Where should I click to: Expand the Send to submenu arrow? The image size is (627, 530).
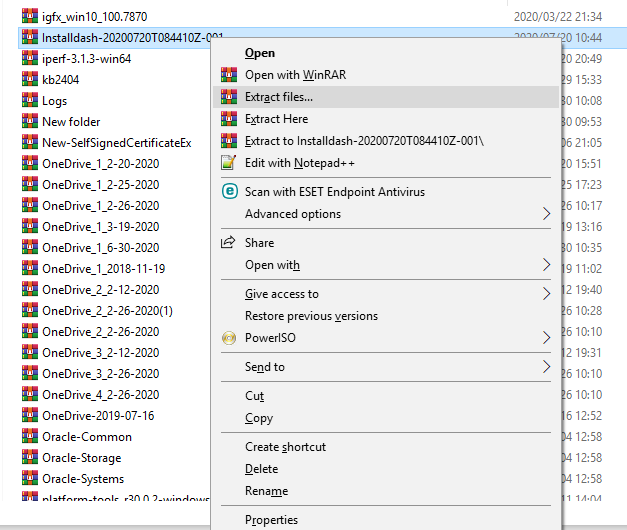coord(547,366)
